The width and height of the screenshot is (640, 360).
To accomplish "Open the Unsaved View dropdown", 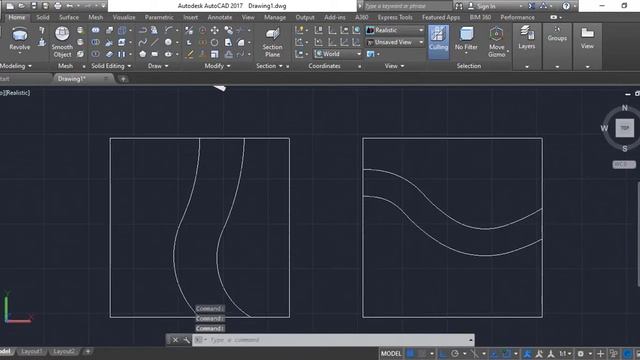I will [x=395, y=42].
